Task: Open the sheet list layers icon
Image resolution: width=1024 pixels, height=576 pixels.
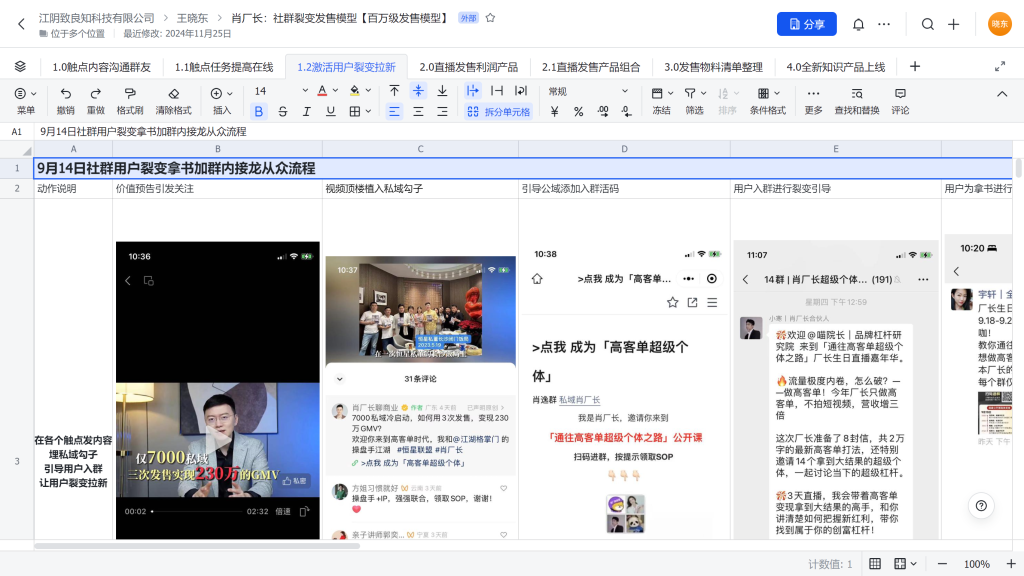Action: (20, 67)
